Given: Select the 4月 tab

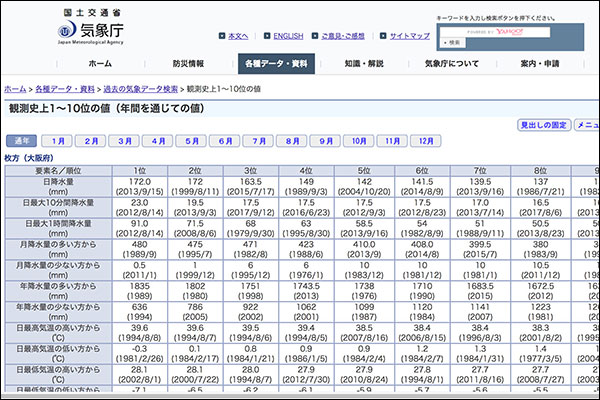Looking at the screenshot, I should click(x=157, y=141).
